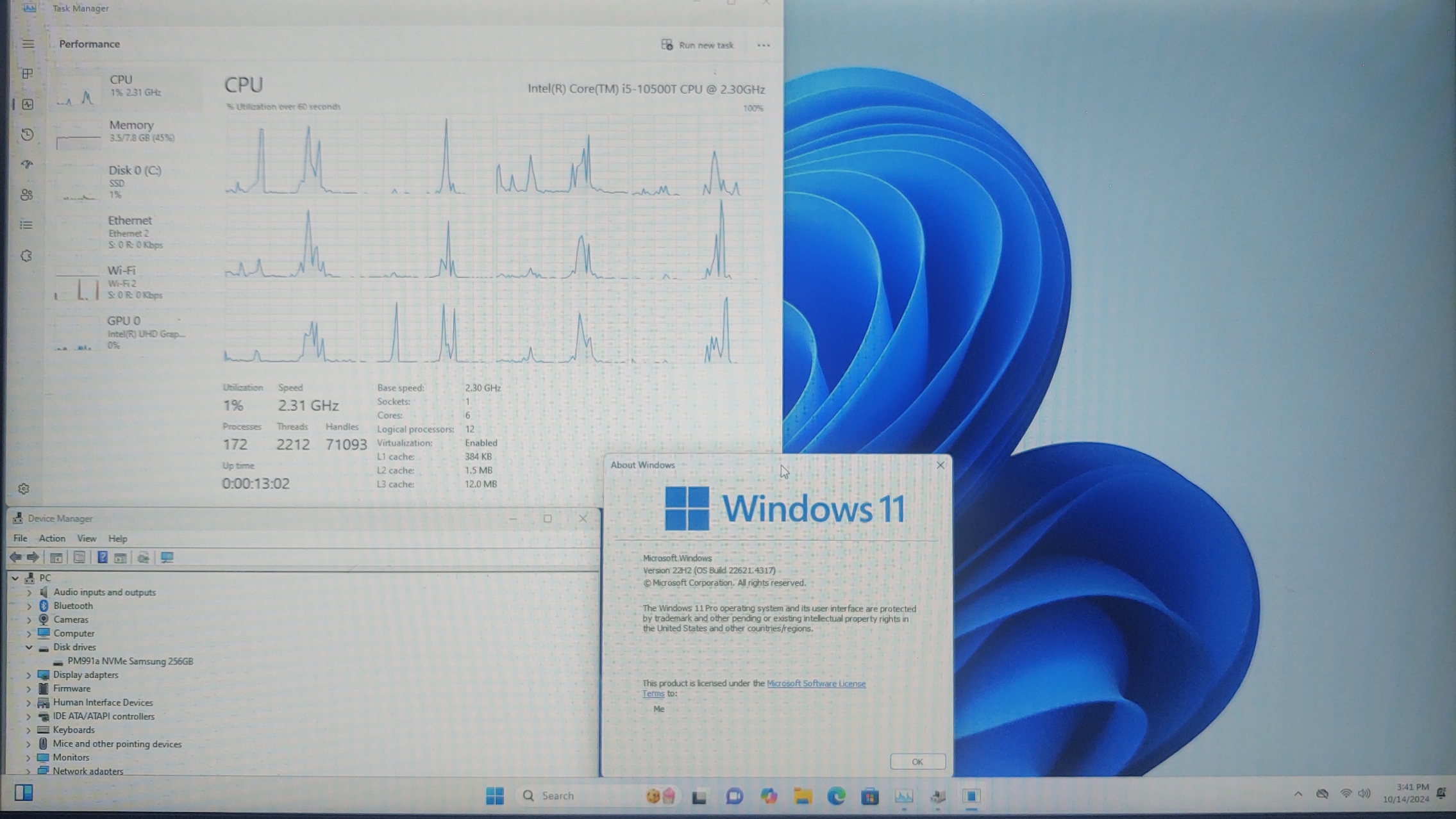The image size is (1456, 819).
Task: Click OK in About Windows dialog
Action: point(917,761)
